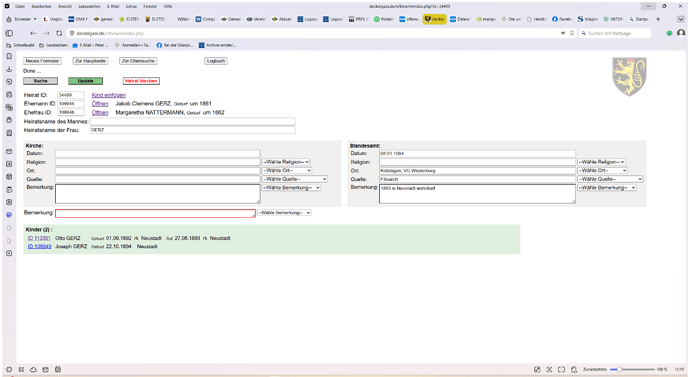This screenshot has height=377, width=690.
Task: Open child link ID 113351 Otto GERZ
Action: [39, 238]
